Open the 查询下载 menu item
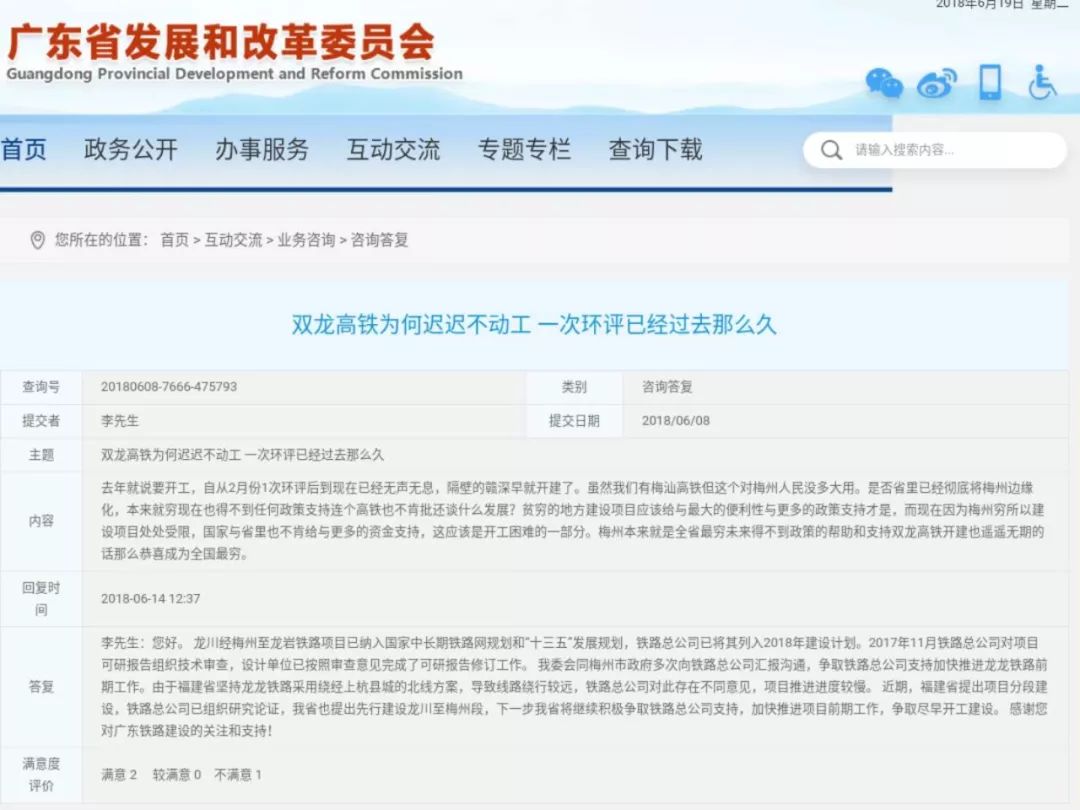The height and width of the screenshot is (810, 1080). pos(654,148)
